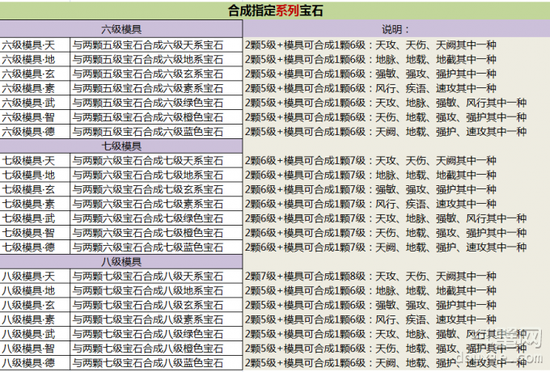The image size is (550, 372).
Task: Click cell 七级模具·智
Action: pos(35,233)
